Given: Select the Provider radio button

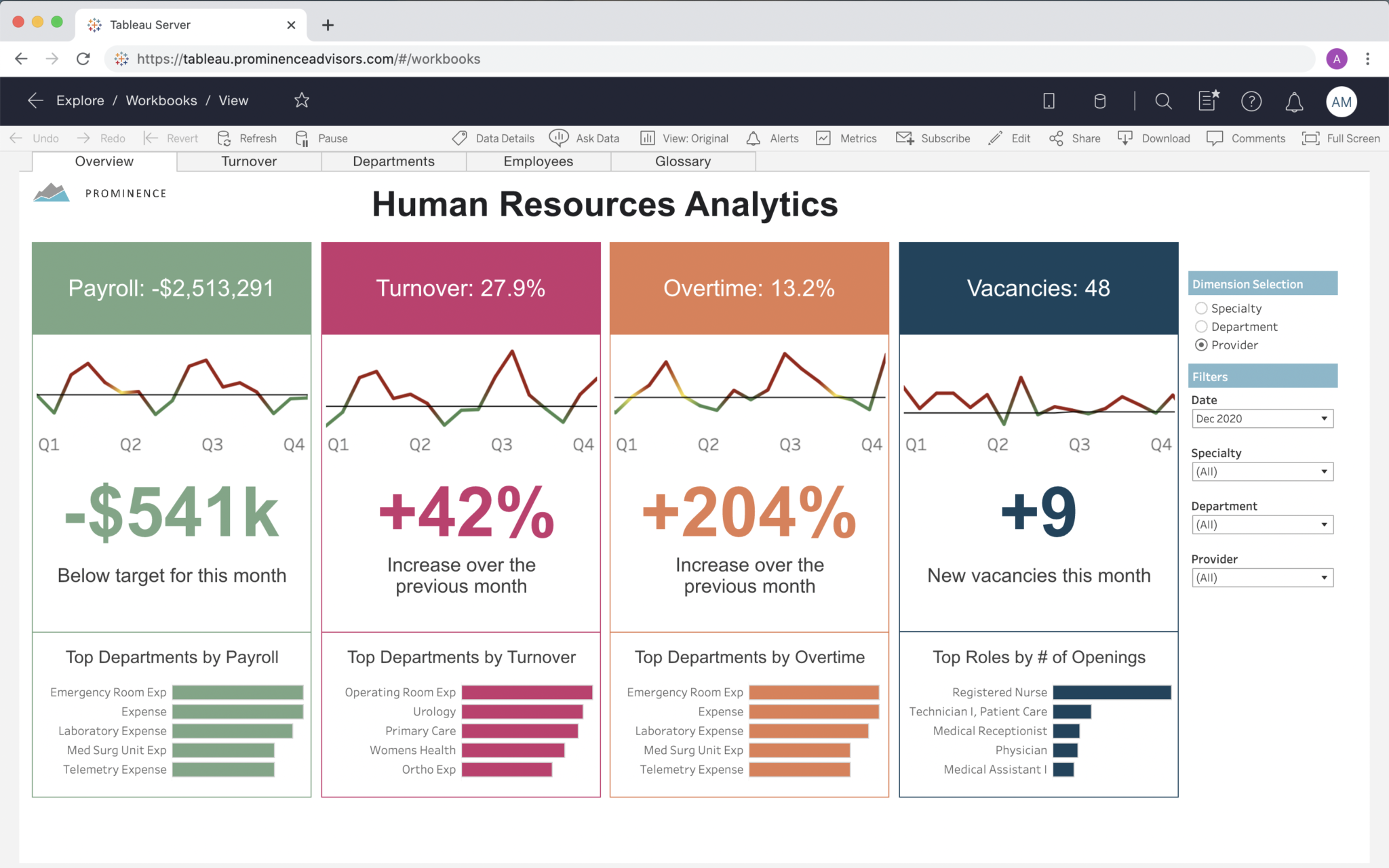Looking at the screenshot, I should click(x=1201, y=345).
